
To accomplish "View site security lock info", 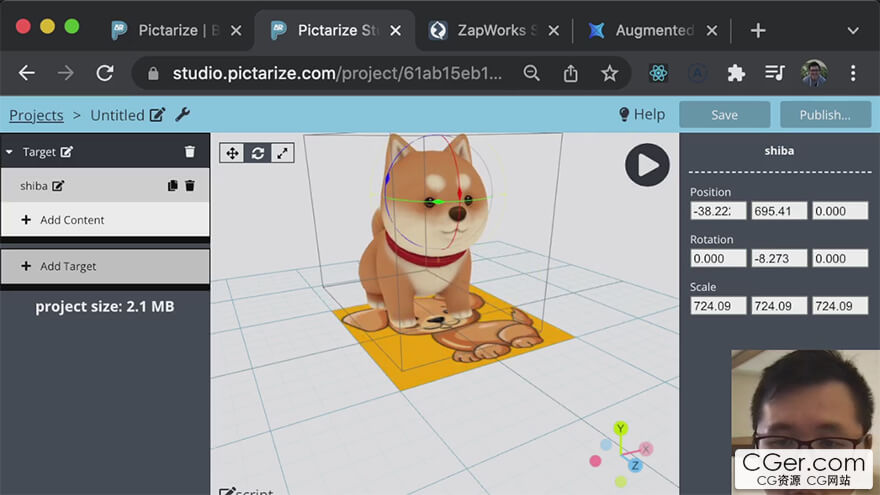I will [x=153, y=74].
